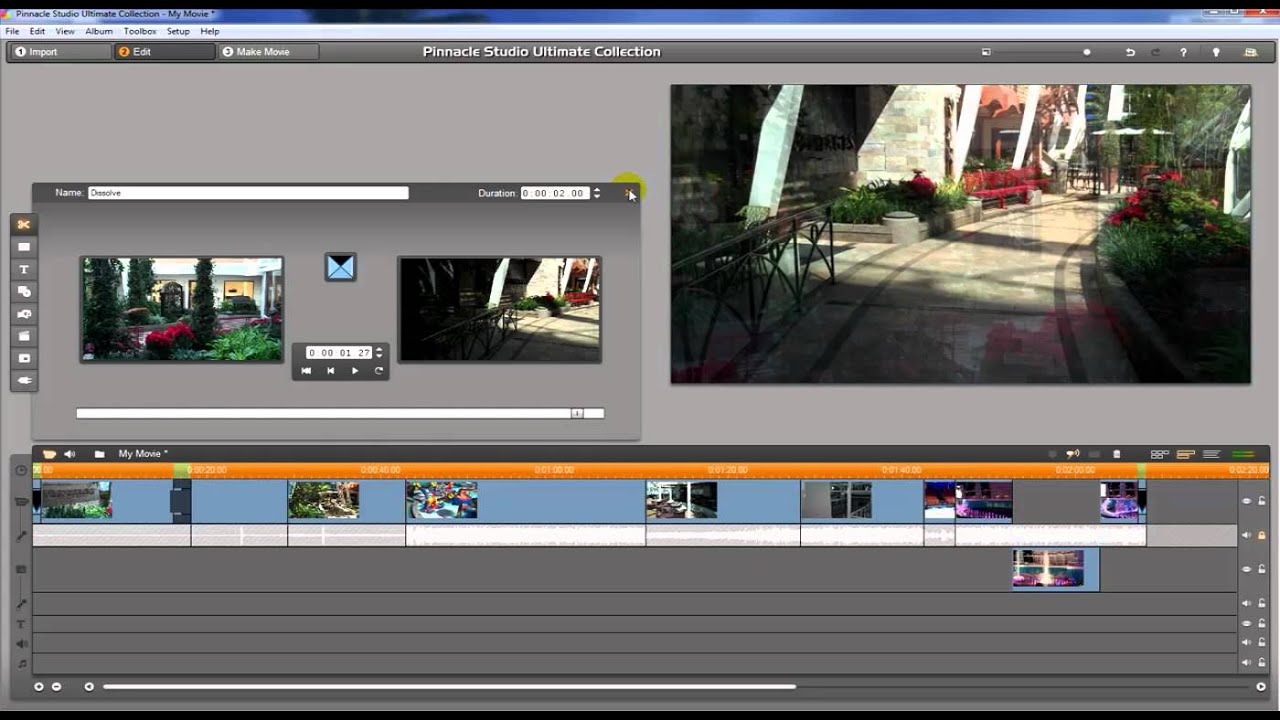1280x720 pixels.
Task: Zoom in the timeline with plus button
Action: tap(39, 686)
